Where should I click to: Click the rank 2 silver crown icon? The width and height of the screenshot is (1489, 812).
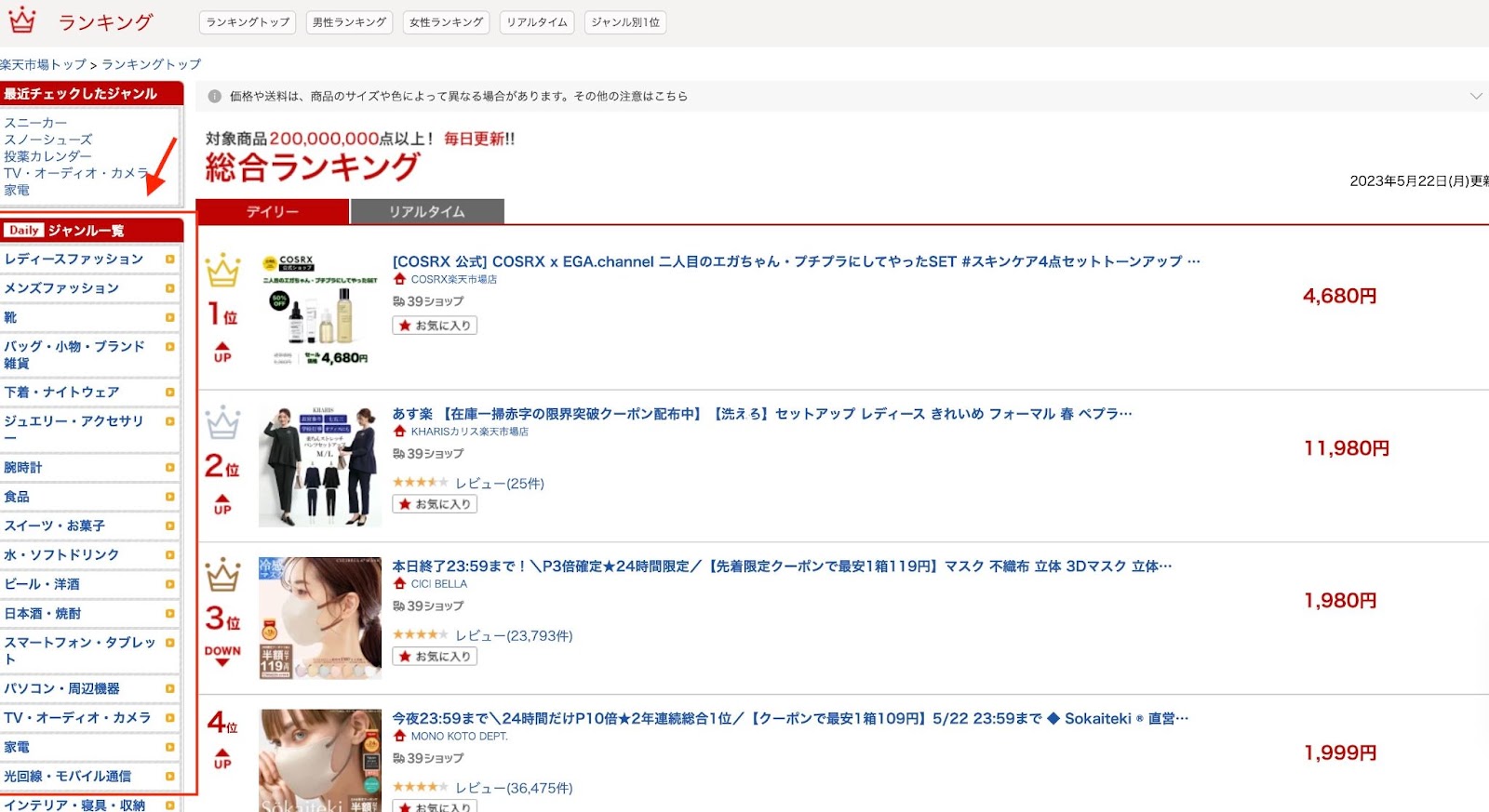[x=222, y=423]
